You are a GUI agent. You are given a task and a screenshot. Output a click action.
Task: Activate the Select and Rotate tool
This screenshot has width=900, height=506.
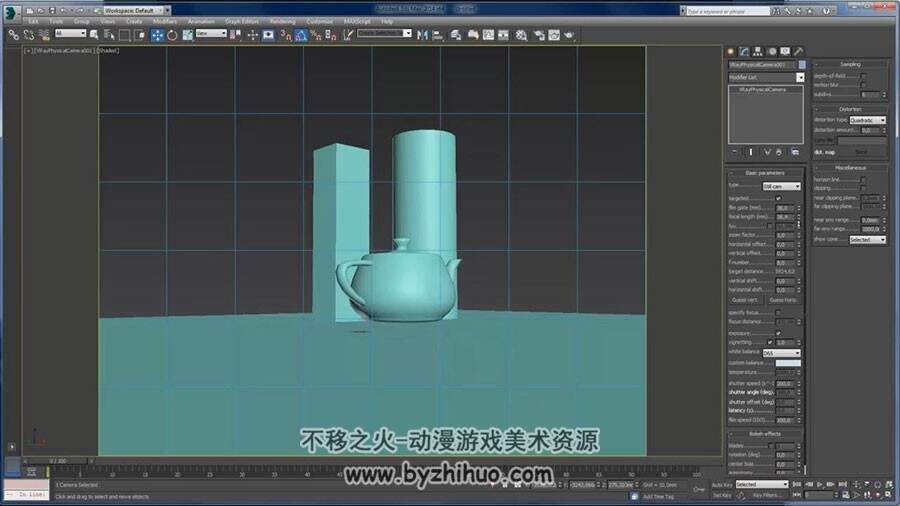tap(172, 35)
